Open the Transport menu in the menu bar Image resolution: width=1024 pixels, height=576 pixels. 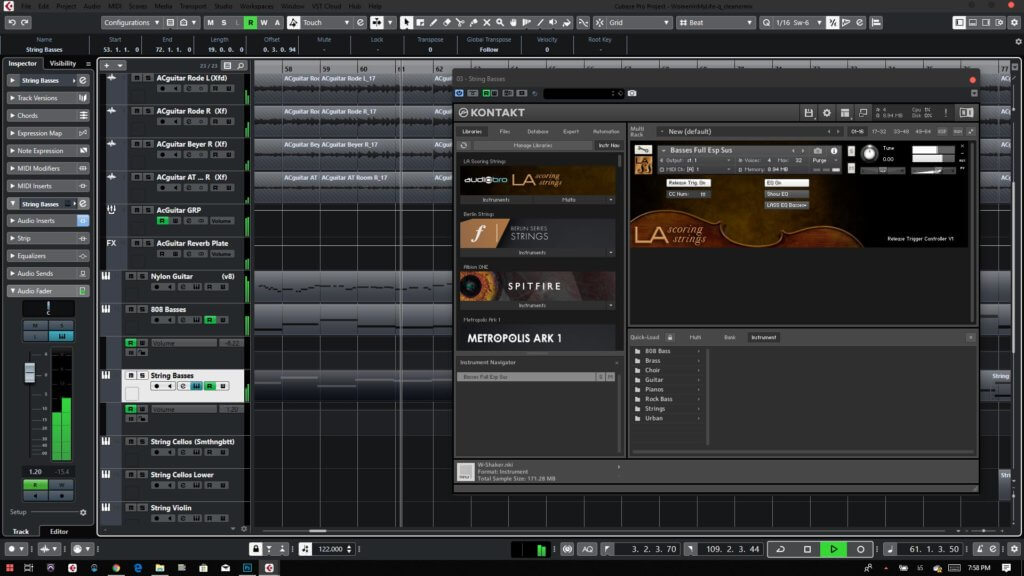192,6
